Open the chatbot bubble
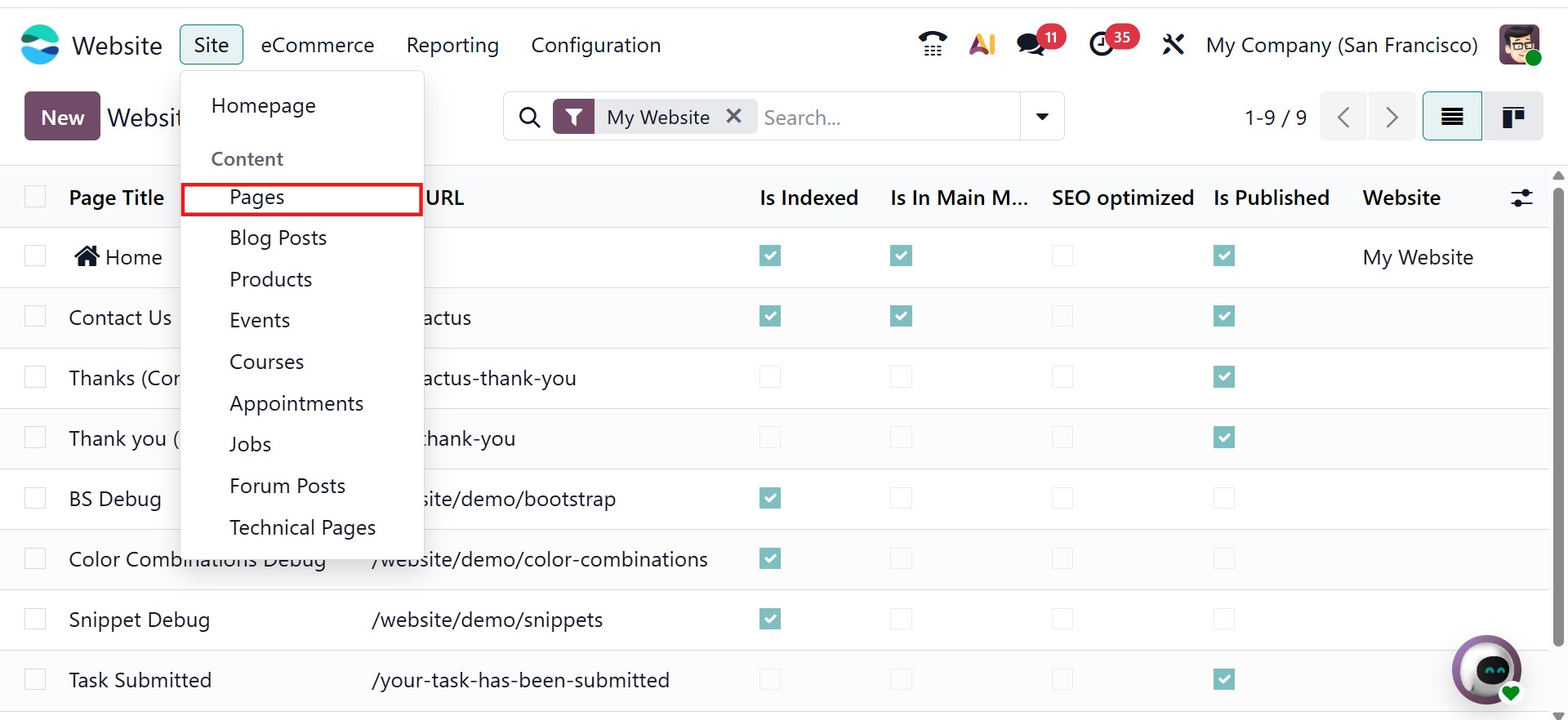Screen dimensions: 1568x720 pos(1486,670)
